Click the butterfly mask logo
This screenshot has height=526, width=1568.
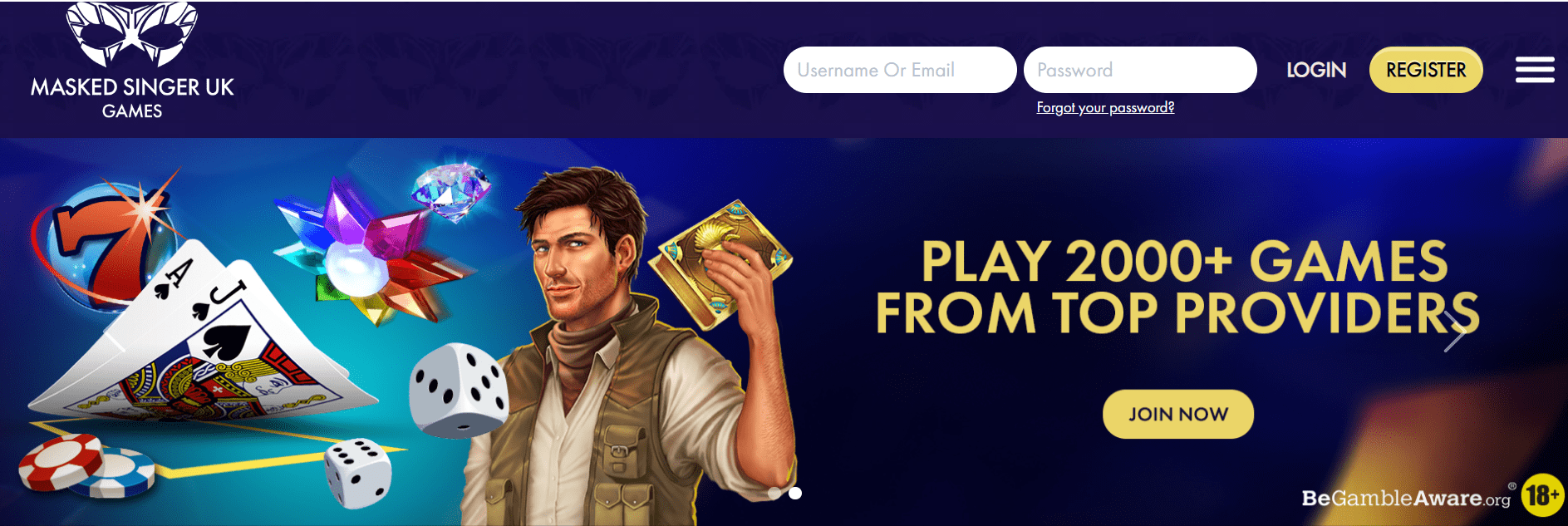[x=132, y=33]
